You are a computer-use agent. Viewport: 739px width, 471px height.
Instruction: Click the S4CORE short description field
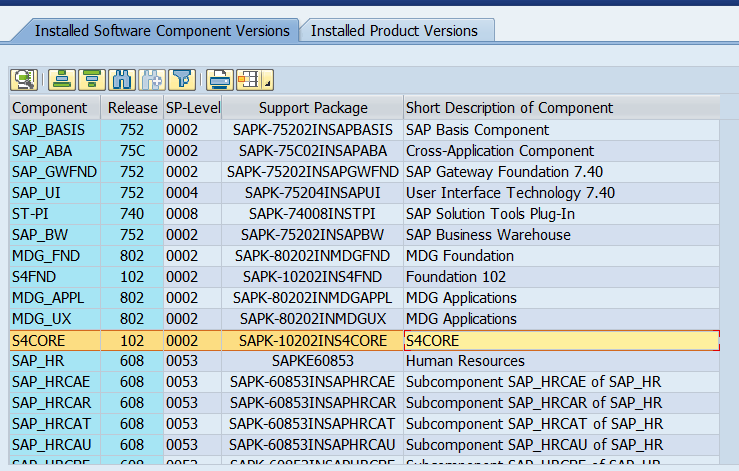(561, 340)
